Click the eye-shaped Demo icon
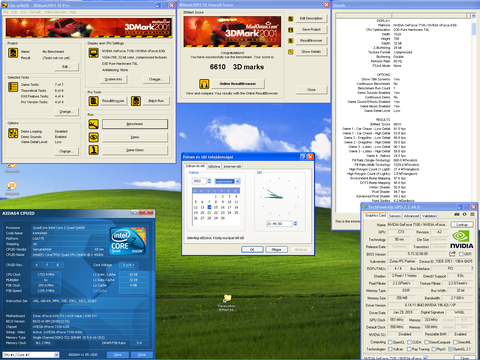Screen dimensions: 480x360 [x=94, y=137]
